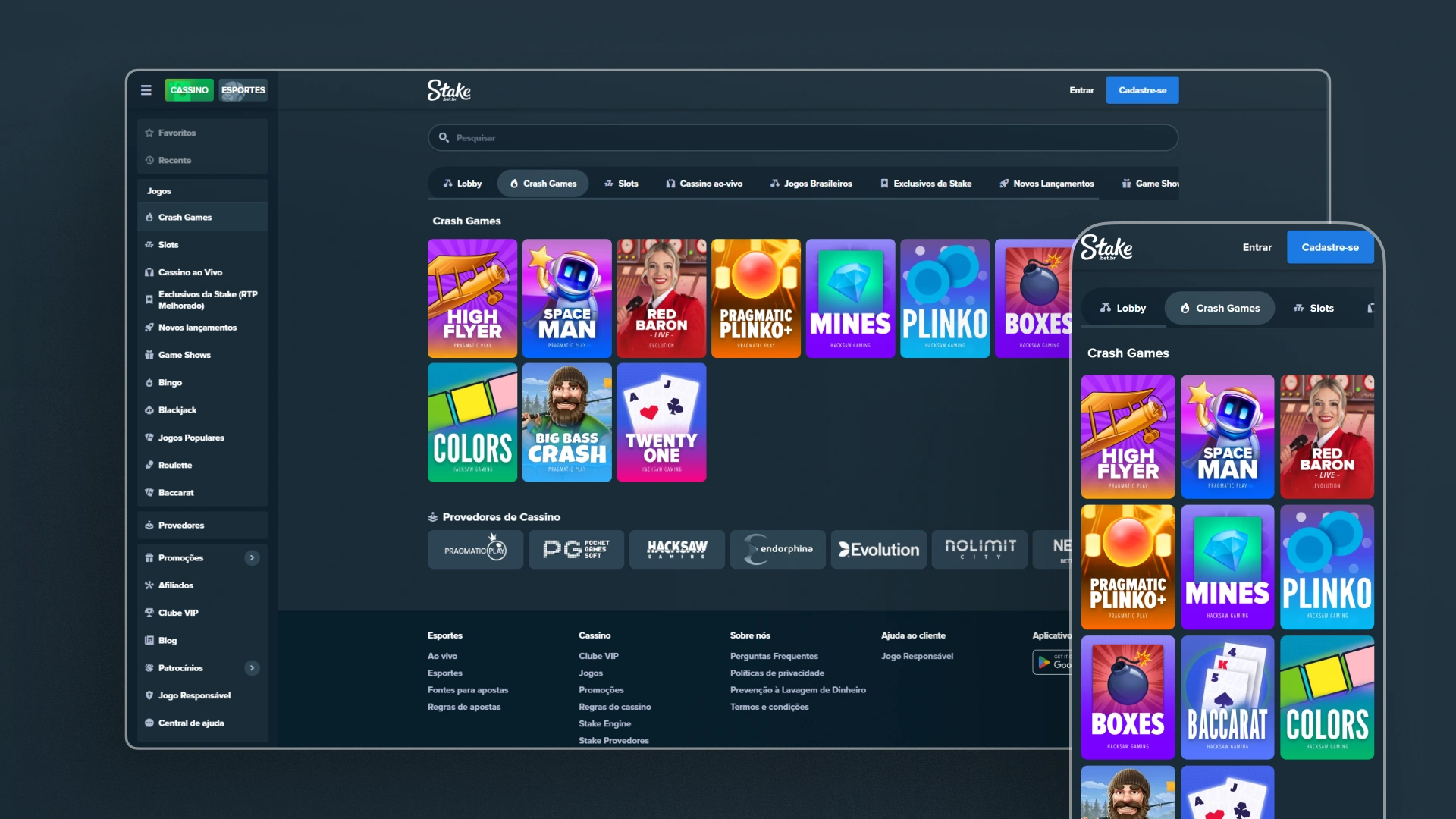Open Nolimit City provider logo

pyautogui.click(x=980, y=550)
